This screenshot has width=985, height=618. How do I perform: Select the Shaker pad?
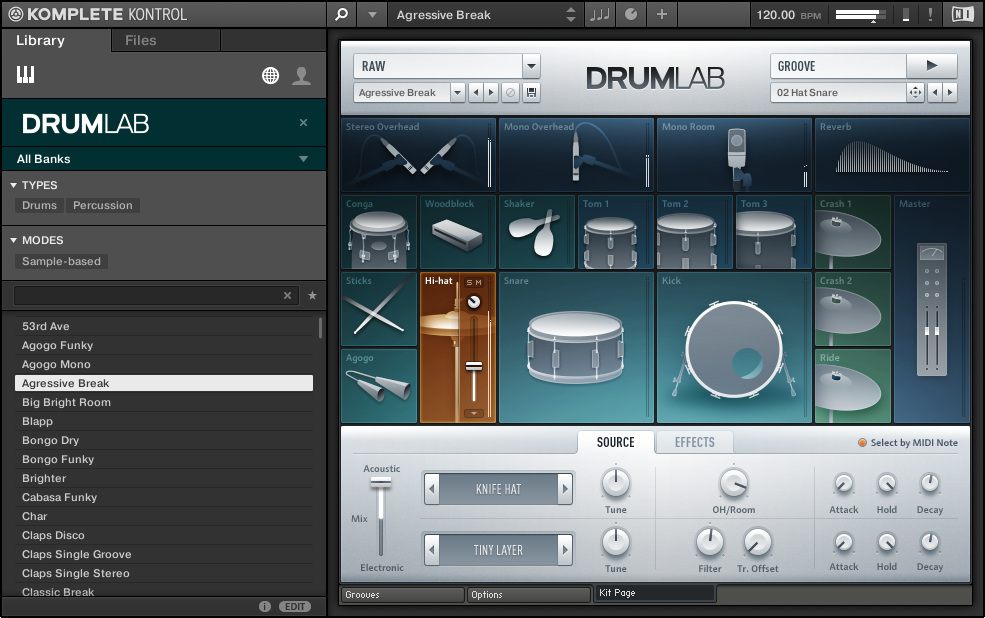[x=536, y=232]
